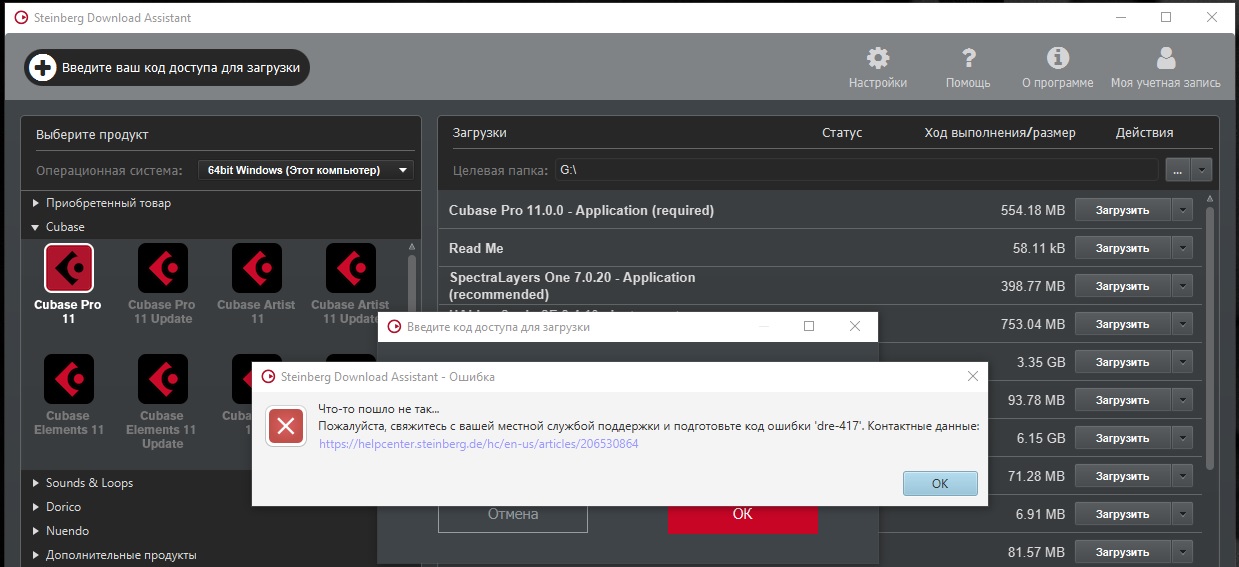Open the operating system dropdown
This screenshot has height=567, width=1239.
306,170
